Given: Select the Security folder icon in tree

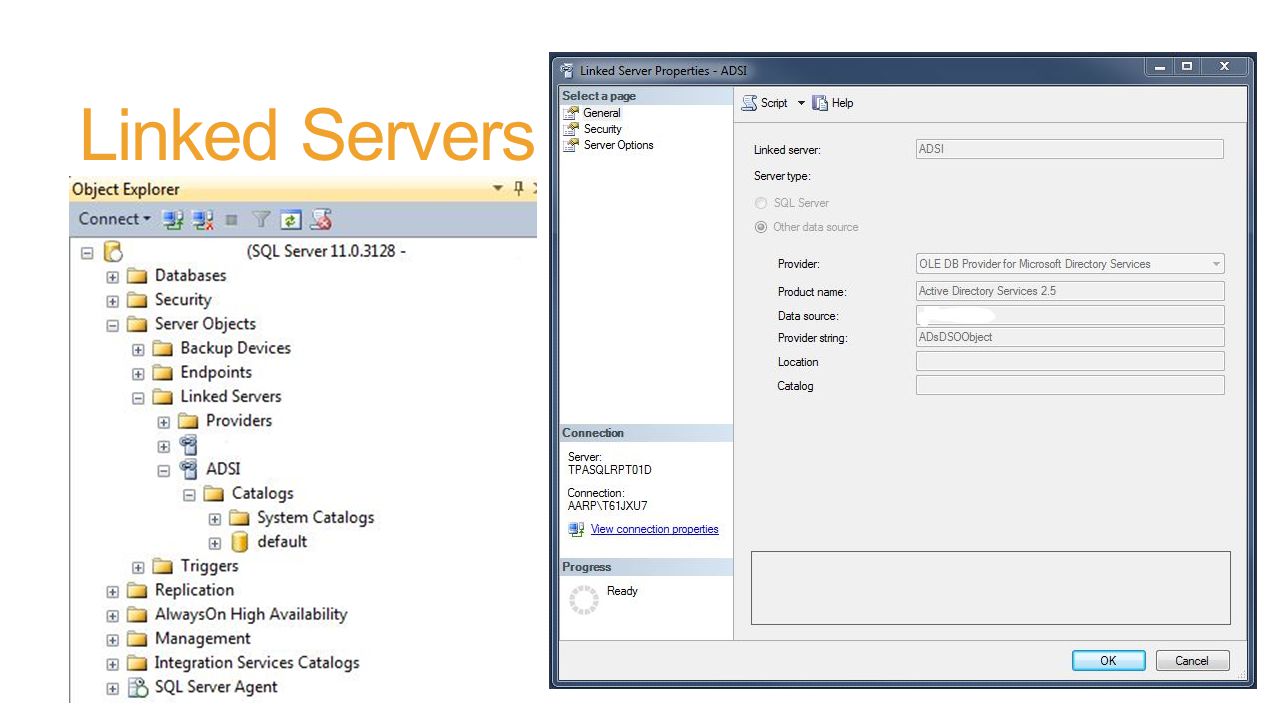Looking at the screenshot, I should tap(137, 300).
